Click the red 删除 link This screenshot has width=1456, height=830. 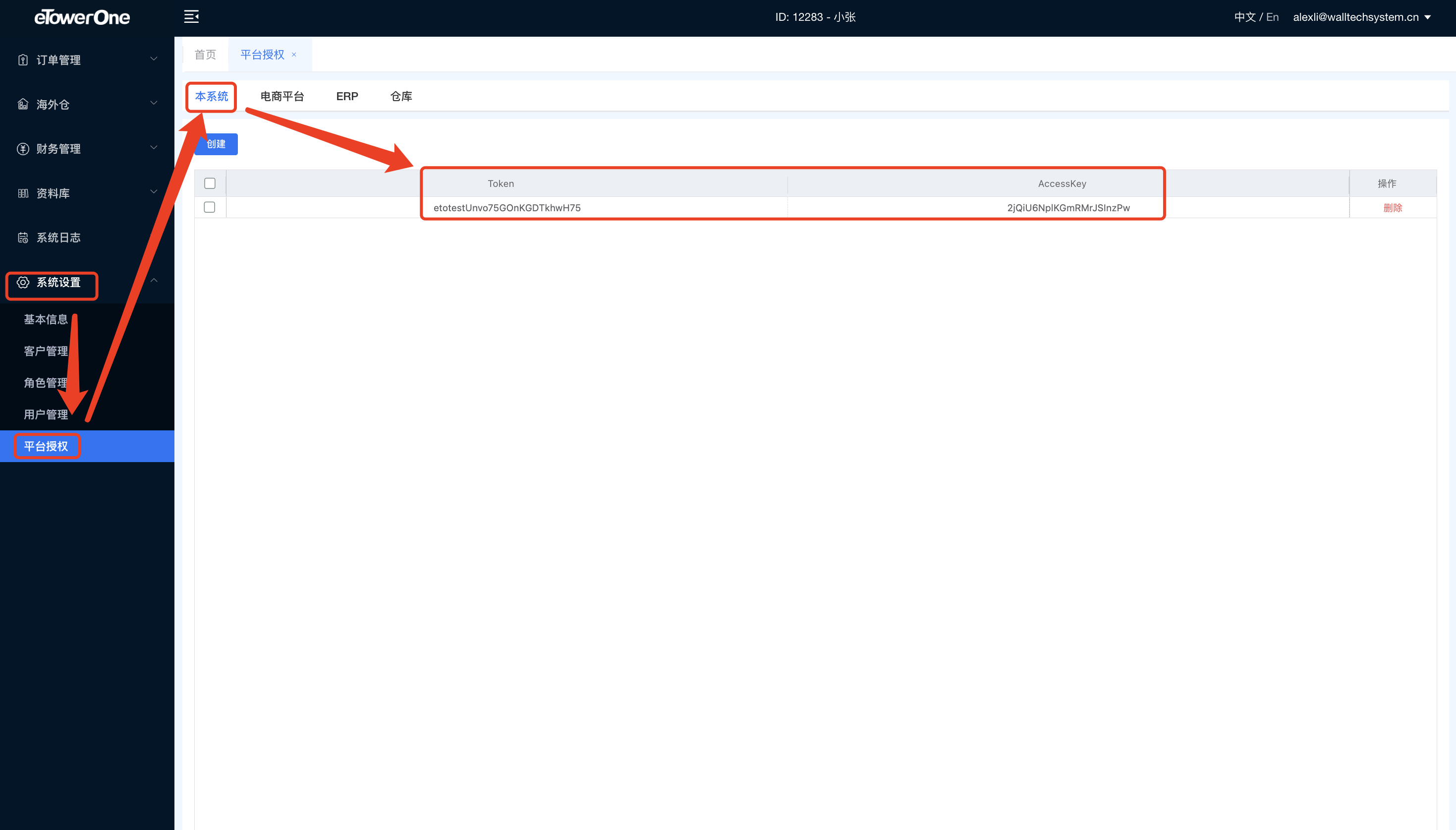tap(1392, 207)
